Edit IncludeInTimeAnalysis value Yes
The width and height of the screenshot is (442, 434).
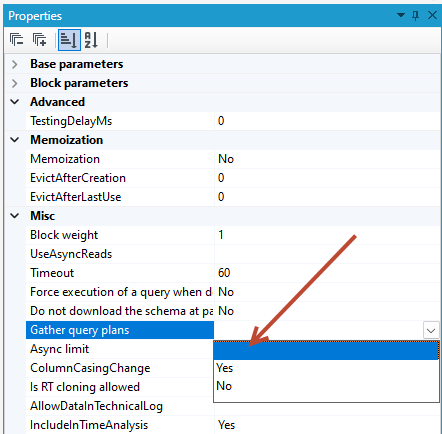(327, 425)
